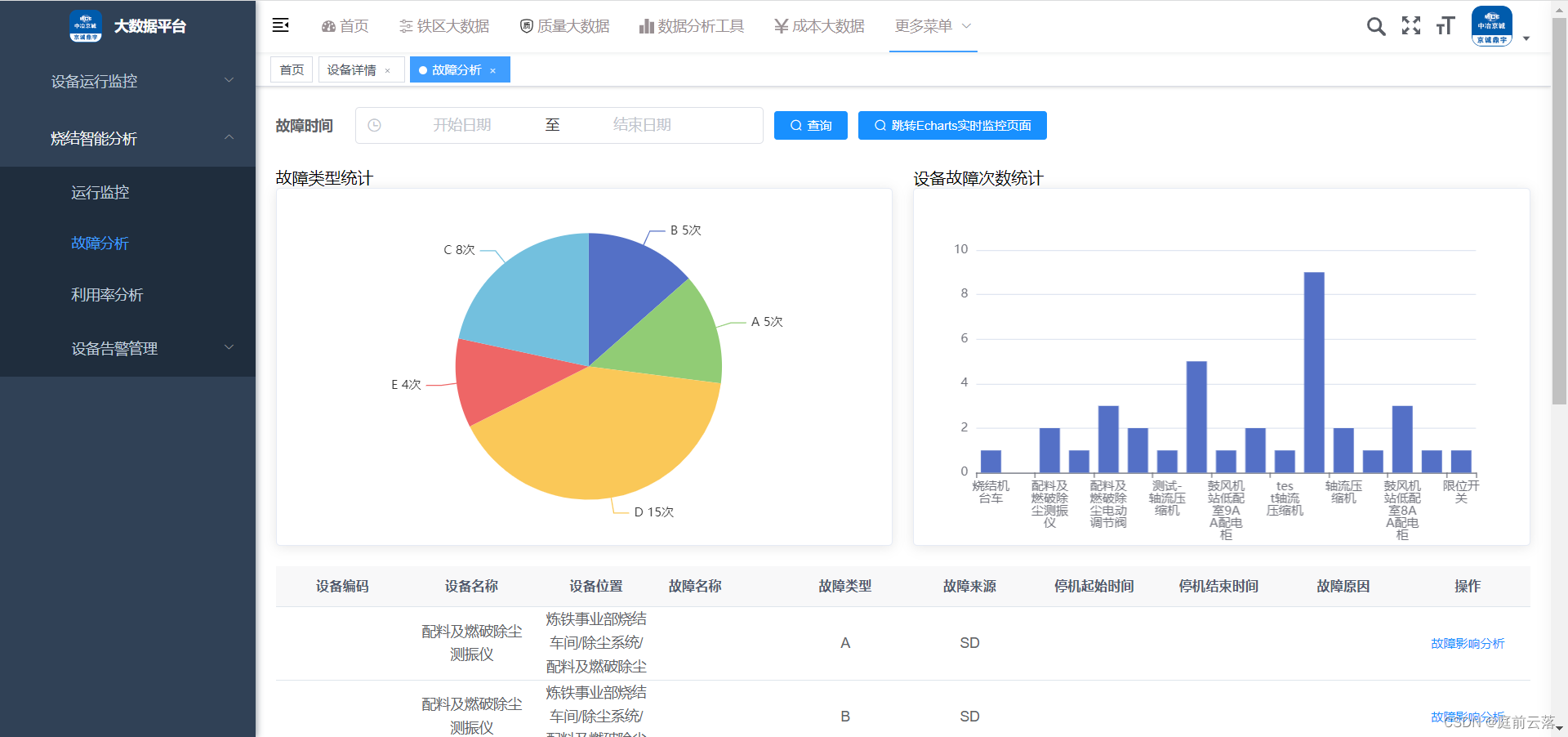This screenshot has height=737, width=1568.
Task: Open 成本大数据 menu
Action: click(819, 26)
